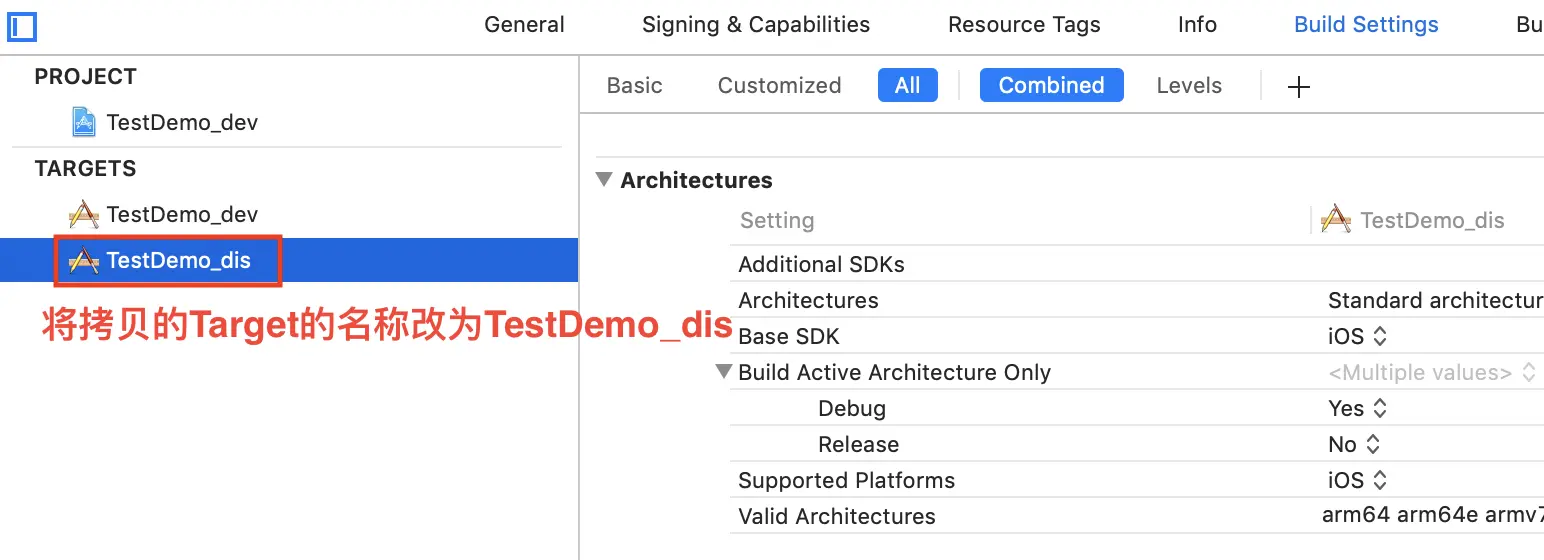The height and width of the screenshot is (560, 1544).
Task: Toggle the project navigator sidebar icon
Action: [x=21, y=26]
